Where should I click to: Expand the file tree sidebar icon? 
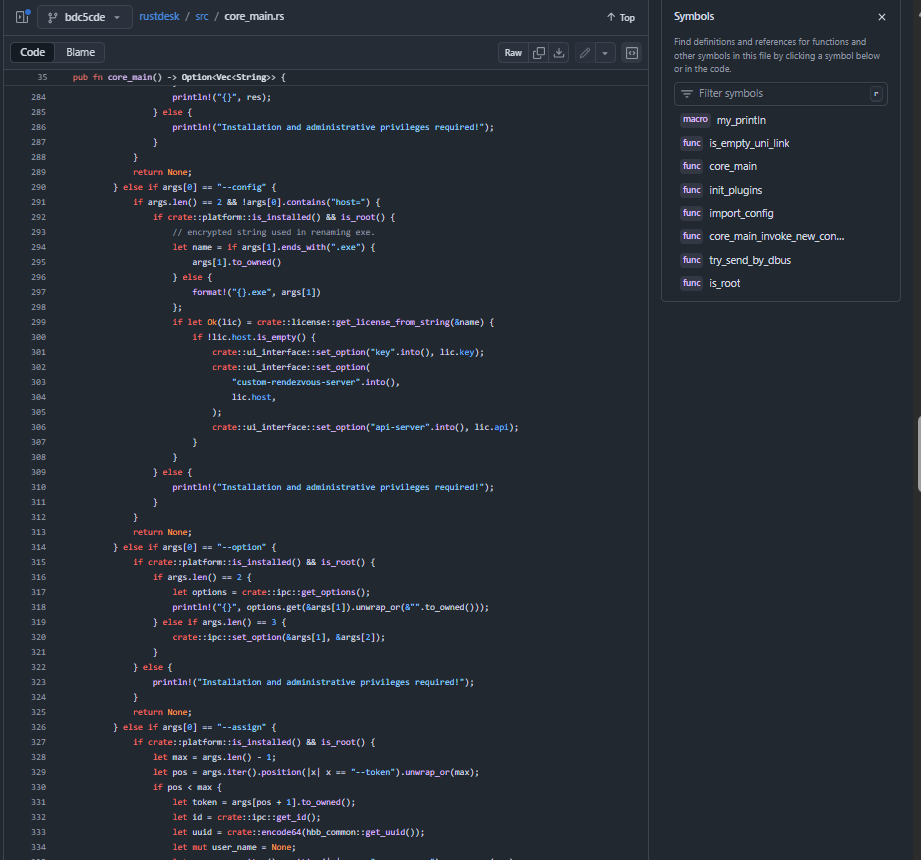point(22,17)
